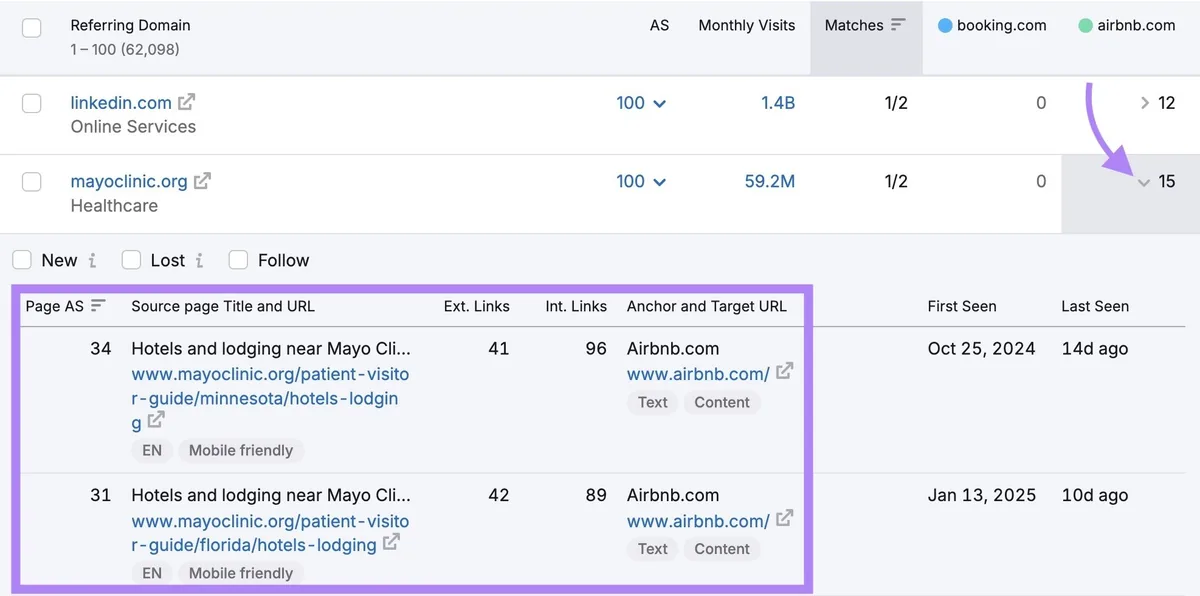Click Text tag in Page AS 34 row
This screenshot has height=596, width=1200.
(x=652, y=402)
